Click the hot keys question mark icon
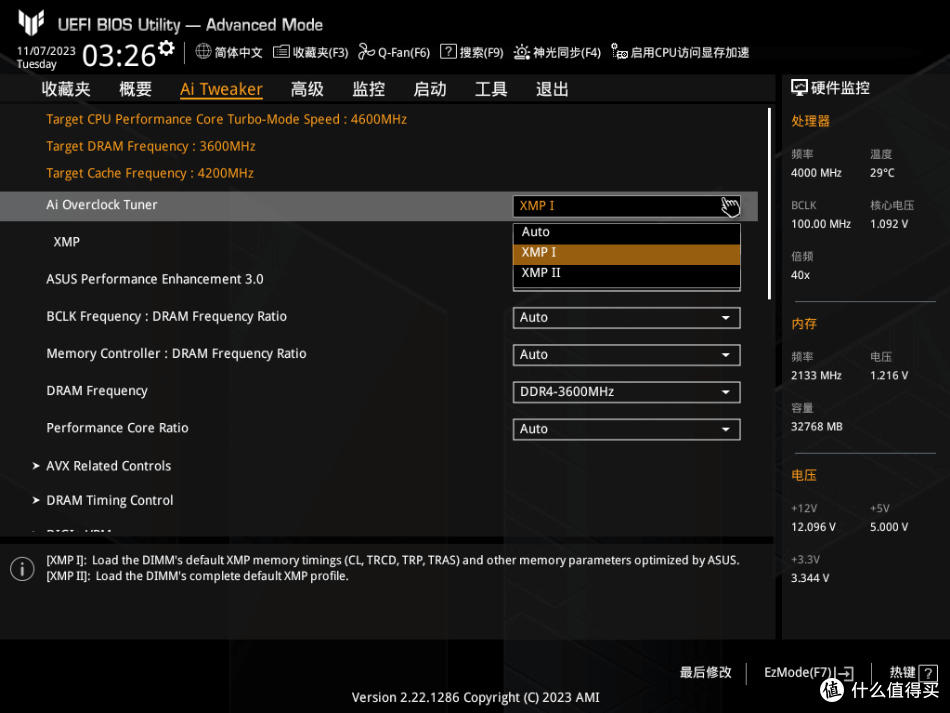 [x=928, y=673]
